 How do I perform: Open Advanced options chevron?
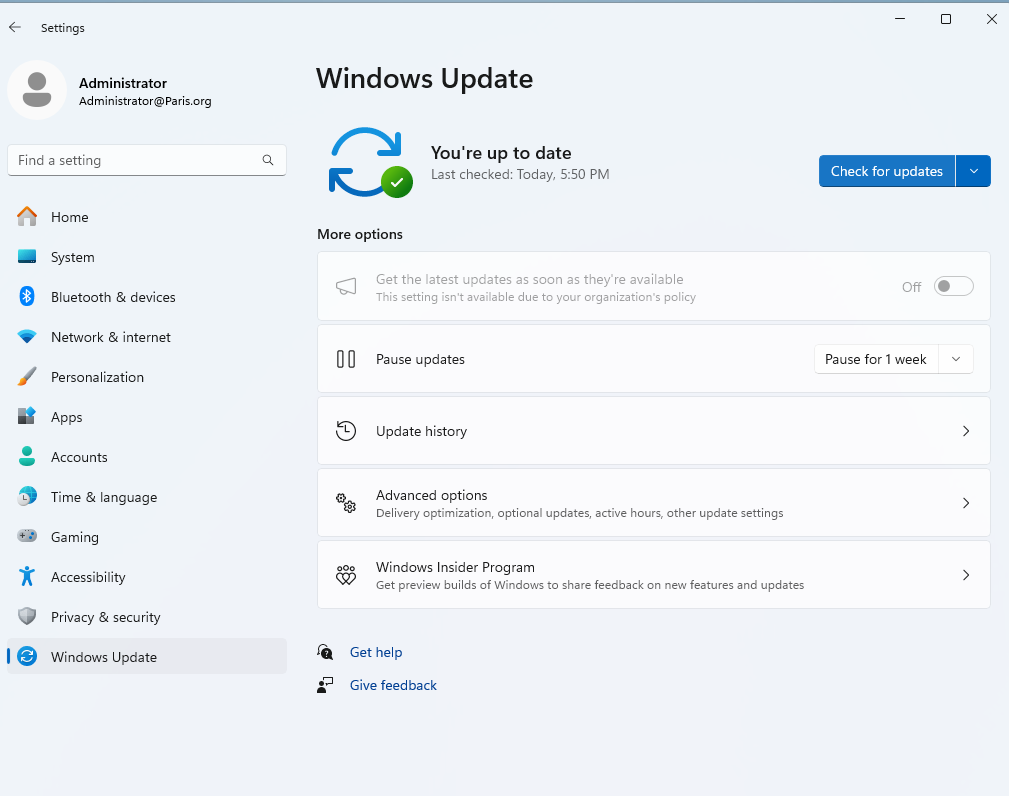965,503
